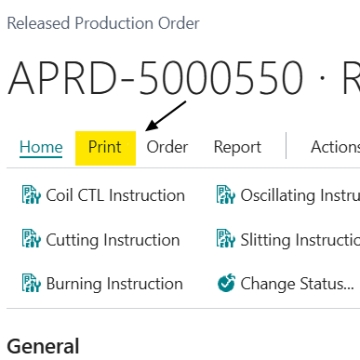The image size is (360, 360).
Task: Open the Order menu
Action: [167, 147]
